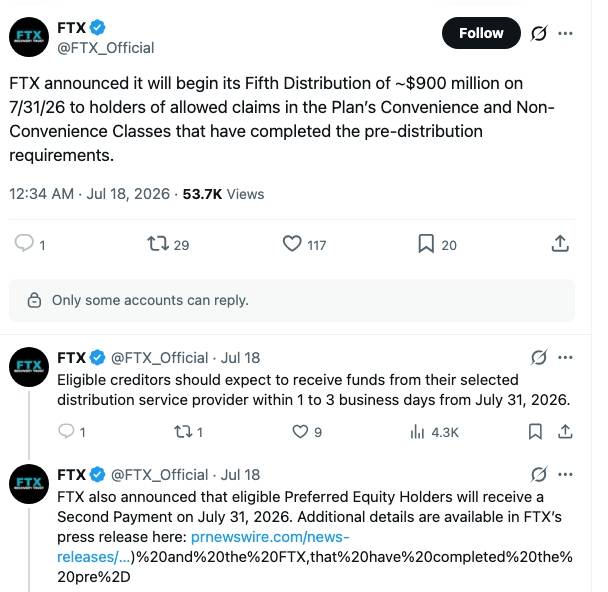Open @FTX_Official handle on main post
The height and width of the screenshot is (592, 608).
coord(106,48)
